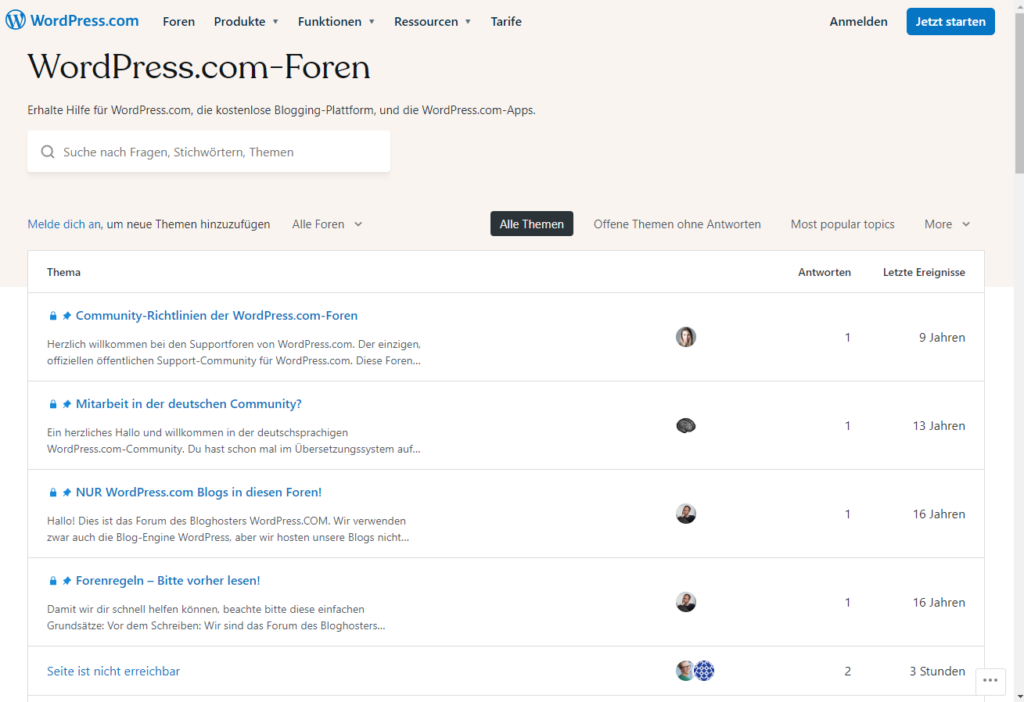Open the Alle Foren dropdown
The height and width of the screenshot is (702, 1024).
pos(327,224)
